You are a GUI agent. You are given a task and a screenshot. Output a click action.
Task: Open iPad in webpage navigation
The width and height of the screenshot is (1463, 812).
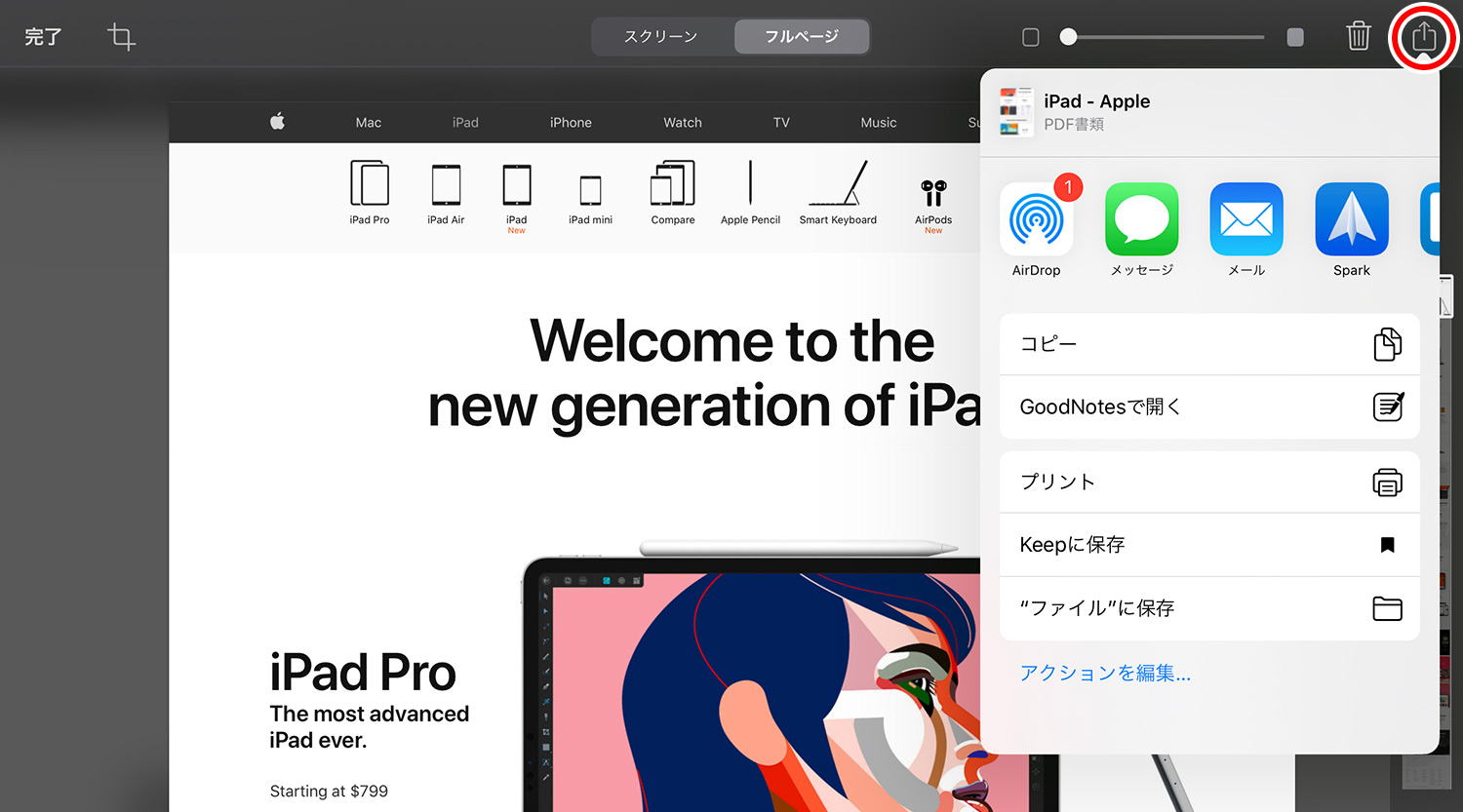[x=465, y=123]
